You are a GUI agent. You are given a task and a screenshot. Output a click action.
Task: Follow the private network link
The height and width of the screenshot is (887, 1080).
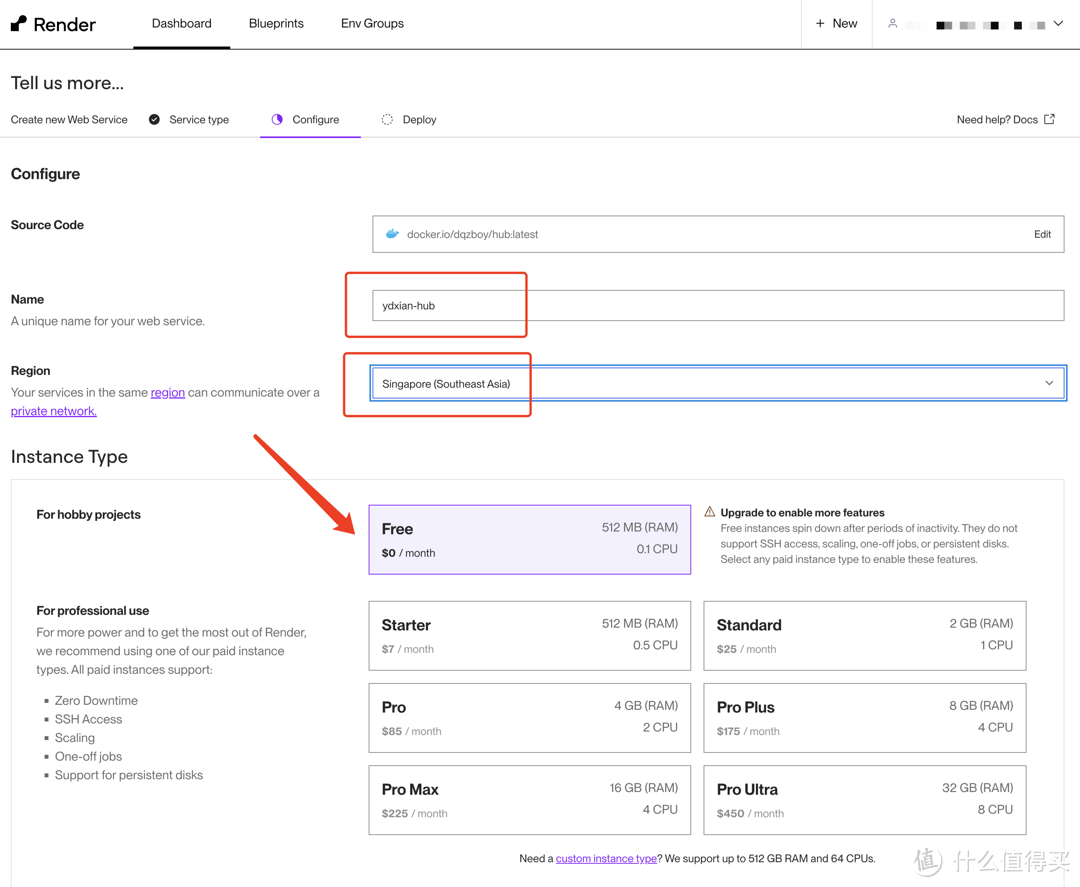point(54,411)
